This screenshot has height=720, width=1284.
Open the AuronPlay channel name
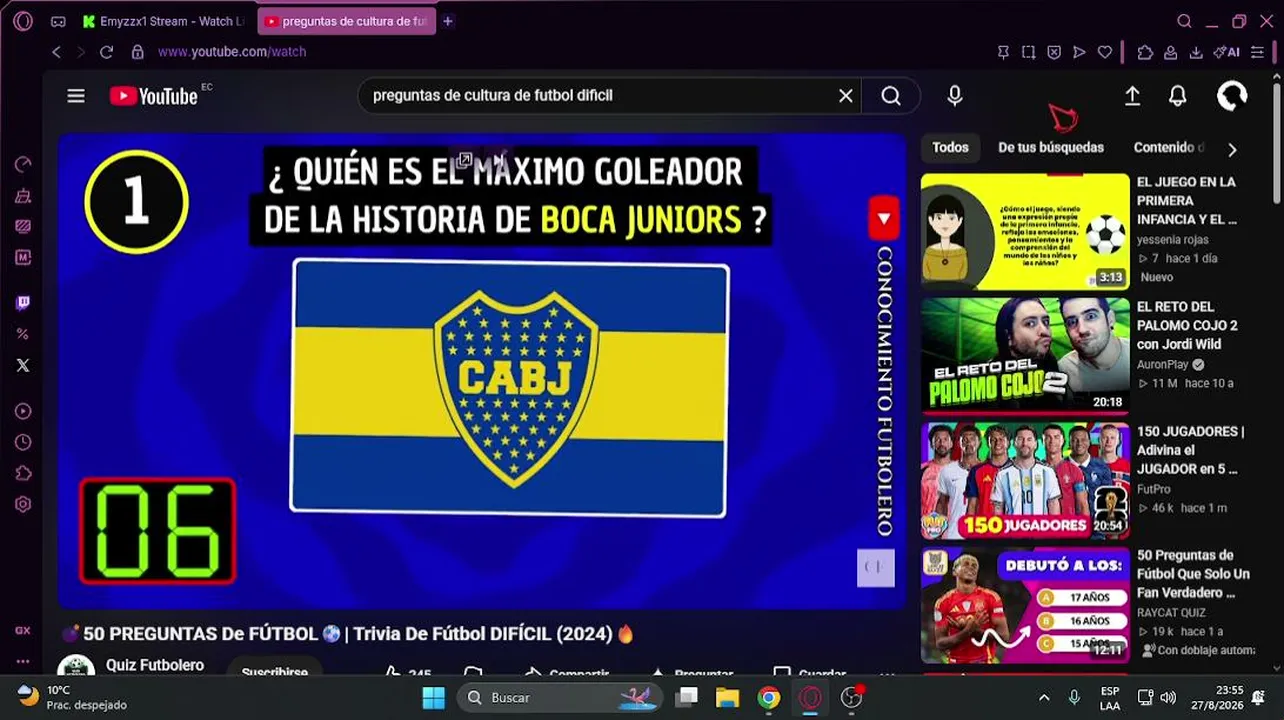1163,365
